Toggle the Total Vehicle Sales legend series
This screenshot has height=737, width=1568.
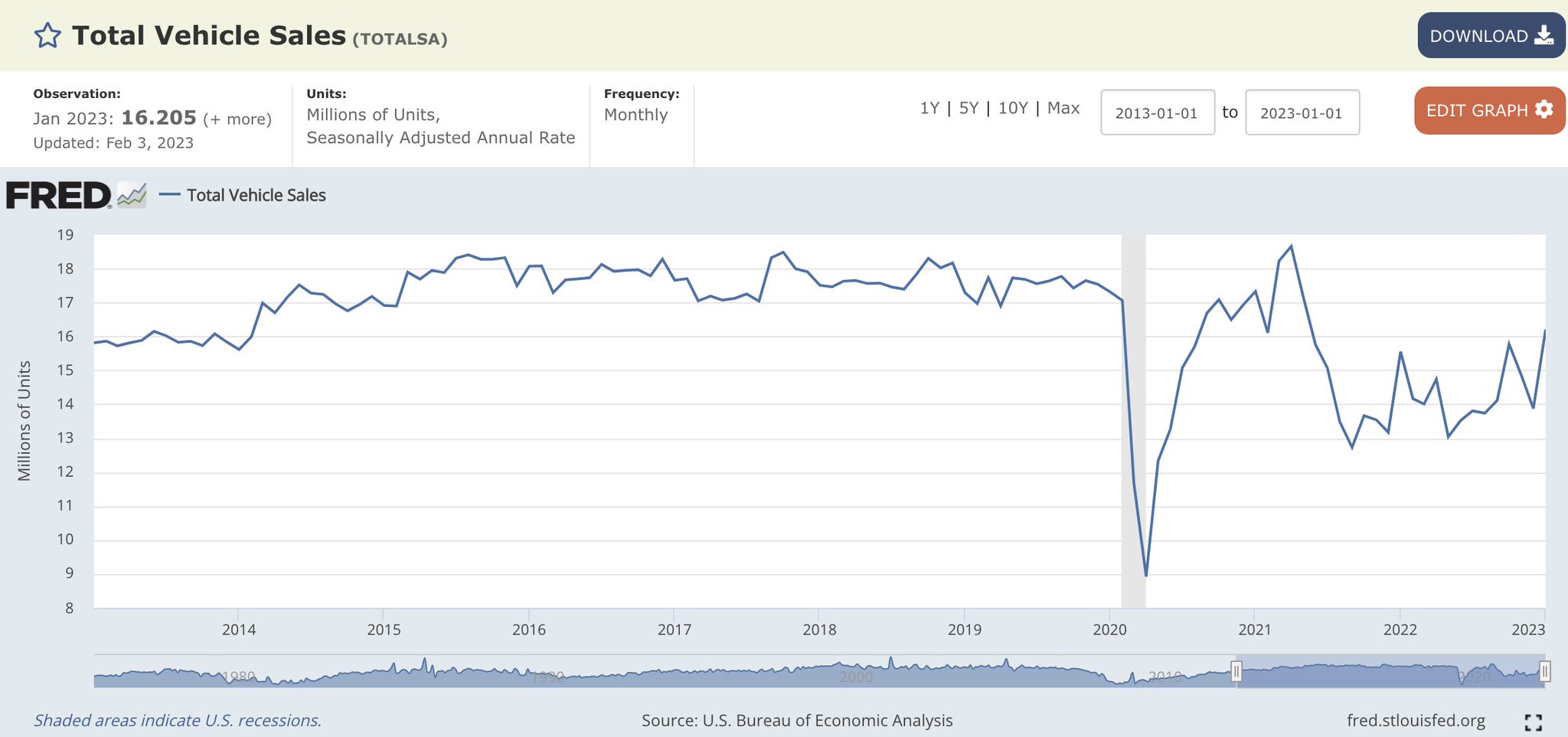point(256,195)
